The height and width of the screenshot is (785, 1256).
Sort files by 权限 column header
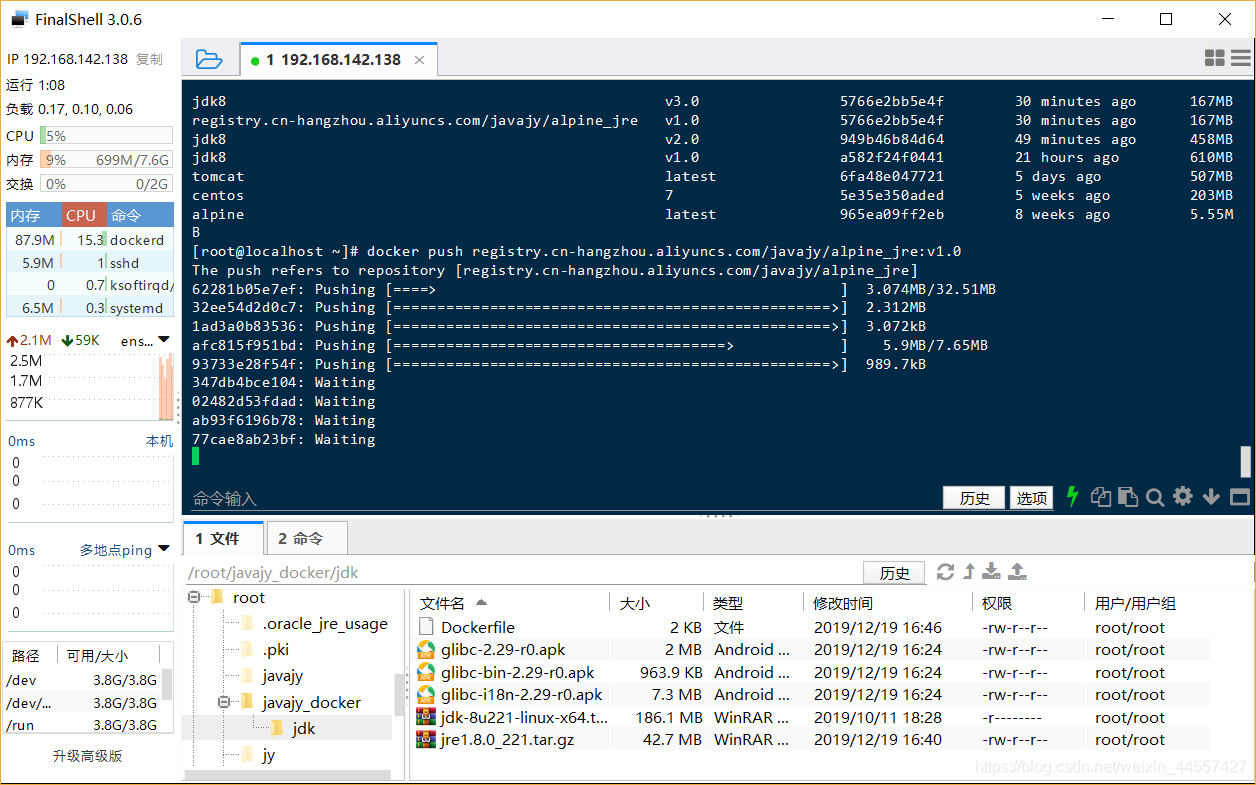coord(1028,603)
